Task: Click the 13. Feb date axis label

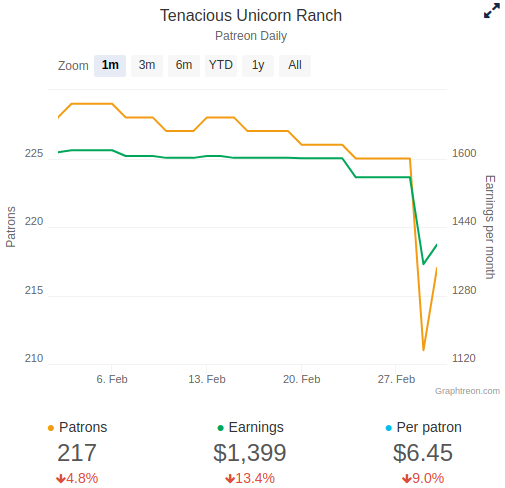Action: coord(207,379)
